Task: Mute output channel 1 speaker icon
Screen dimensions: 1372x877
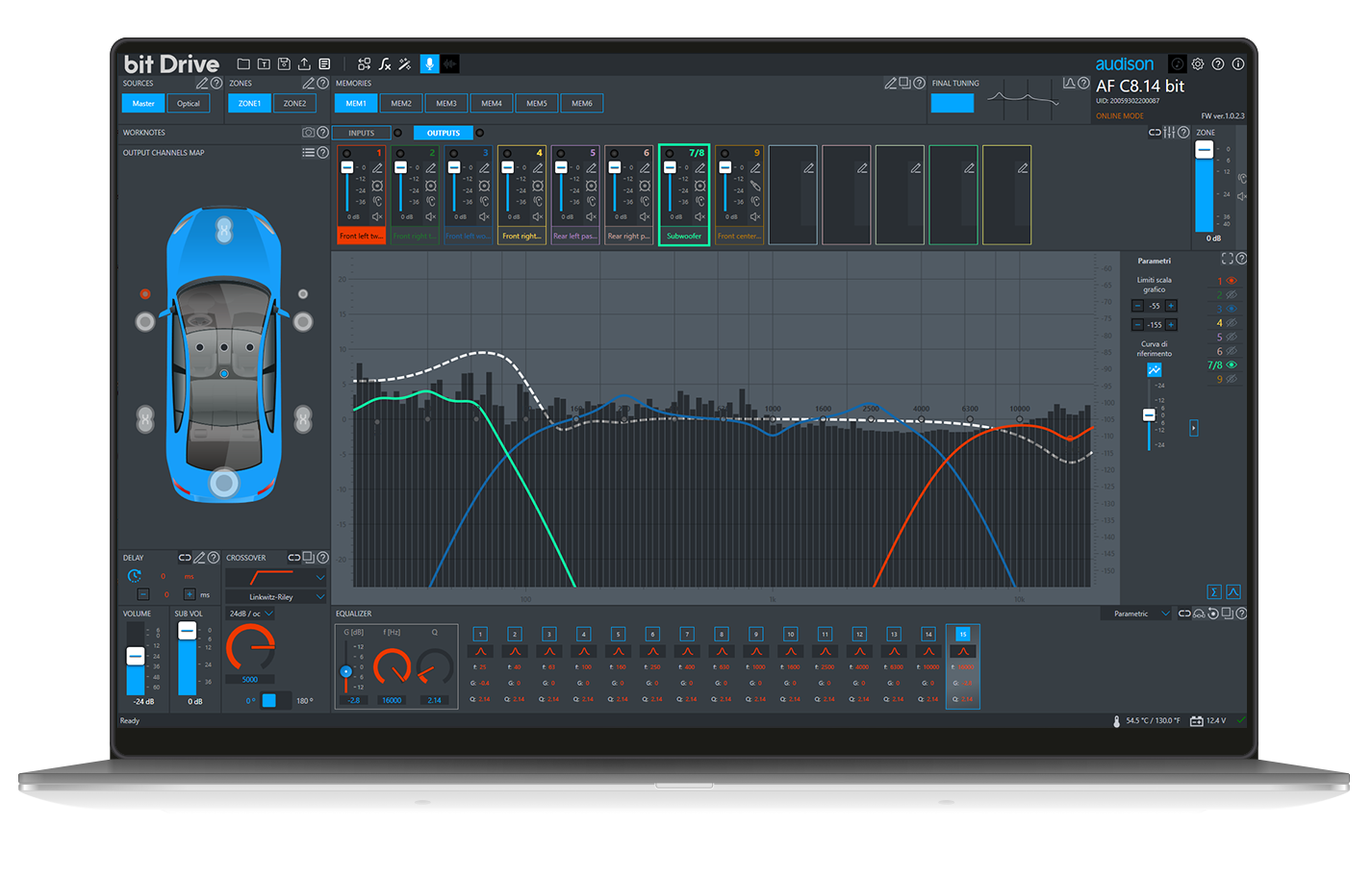Action: coord(377,216)
